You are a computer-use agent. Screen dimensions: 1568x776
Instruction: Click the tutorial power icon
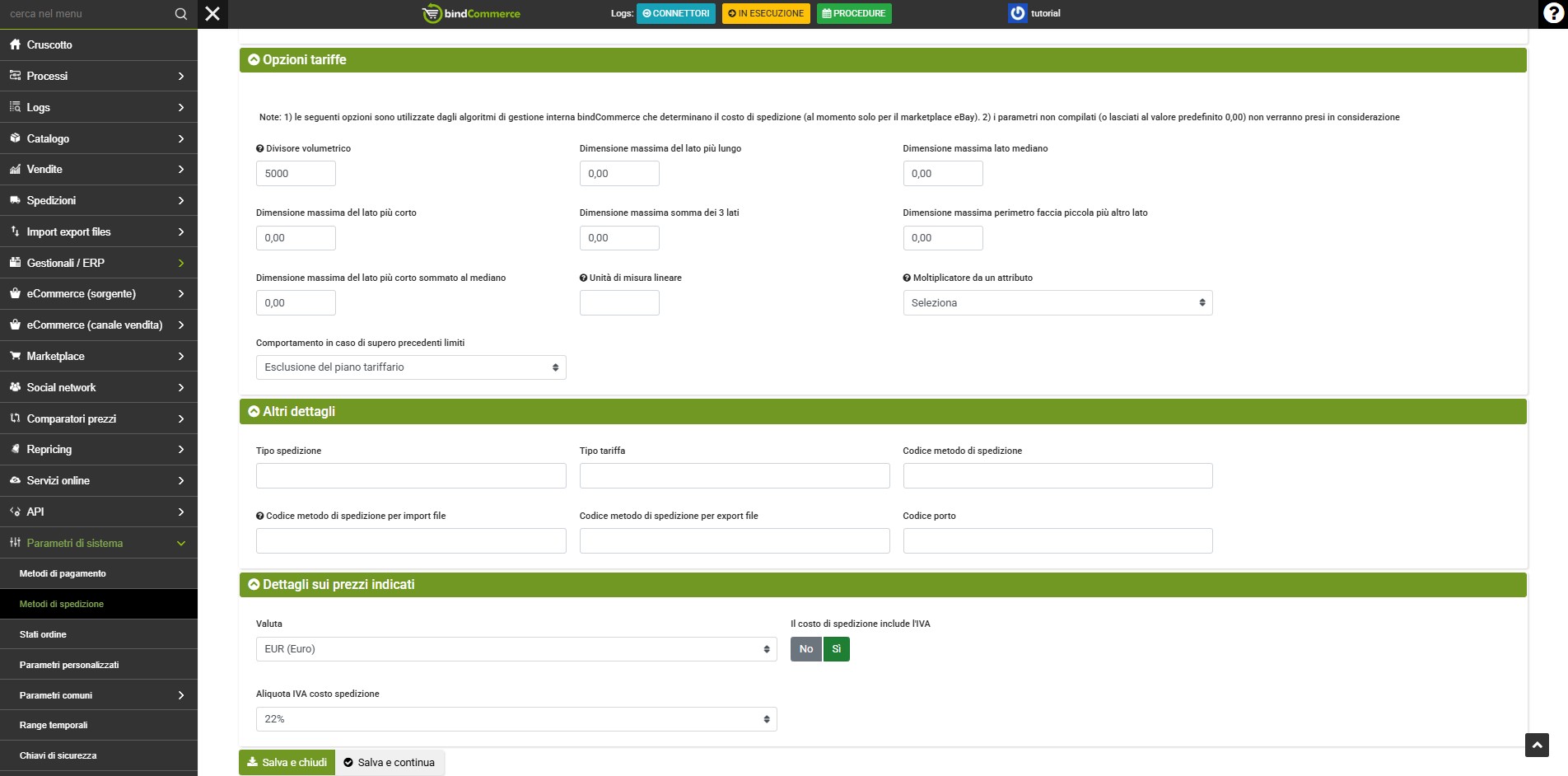pyautogui.click(x=1018, y=13)
